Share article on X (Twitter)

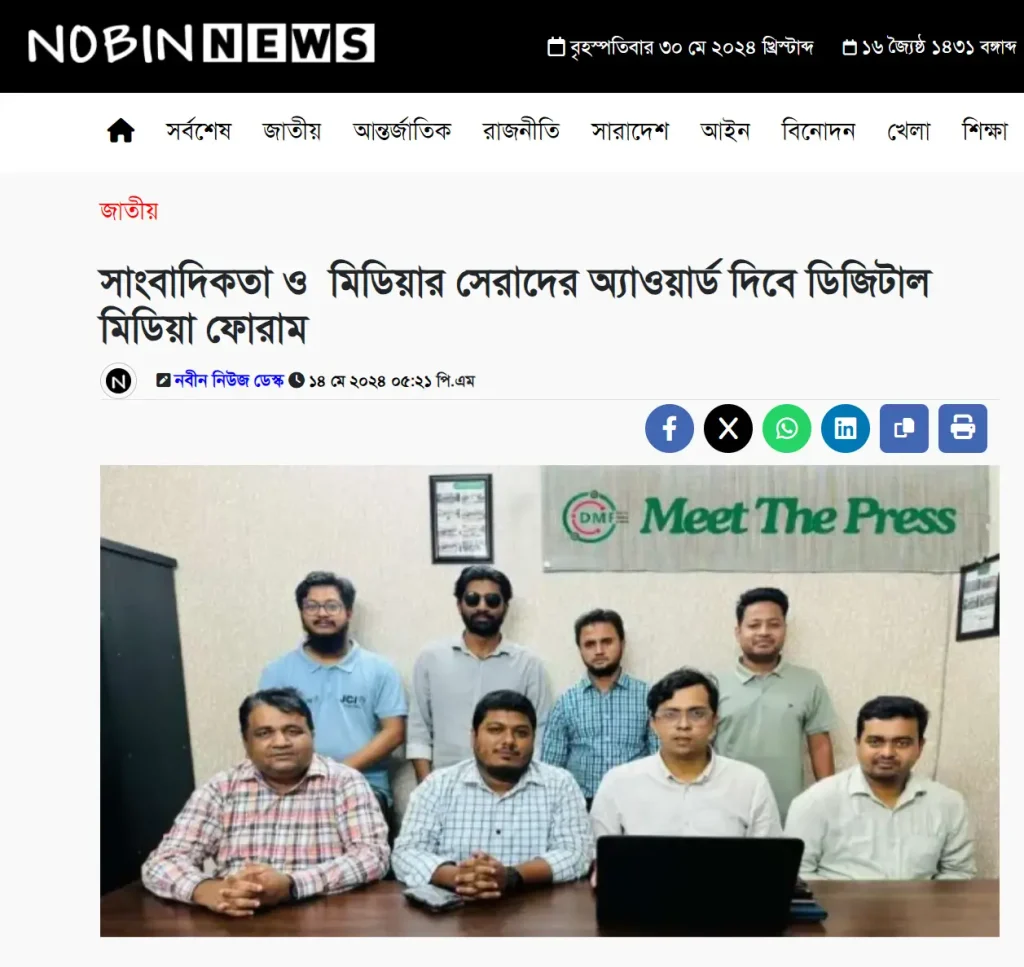point(728,428)
